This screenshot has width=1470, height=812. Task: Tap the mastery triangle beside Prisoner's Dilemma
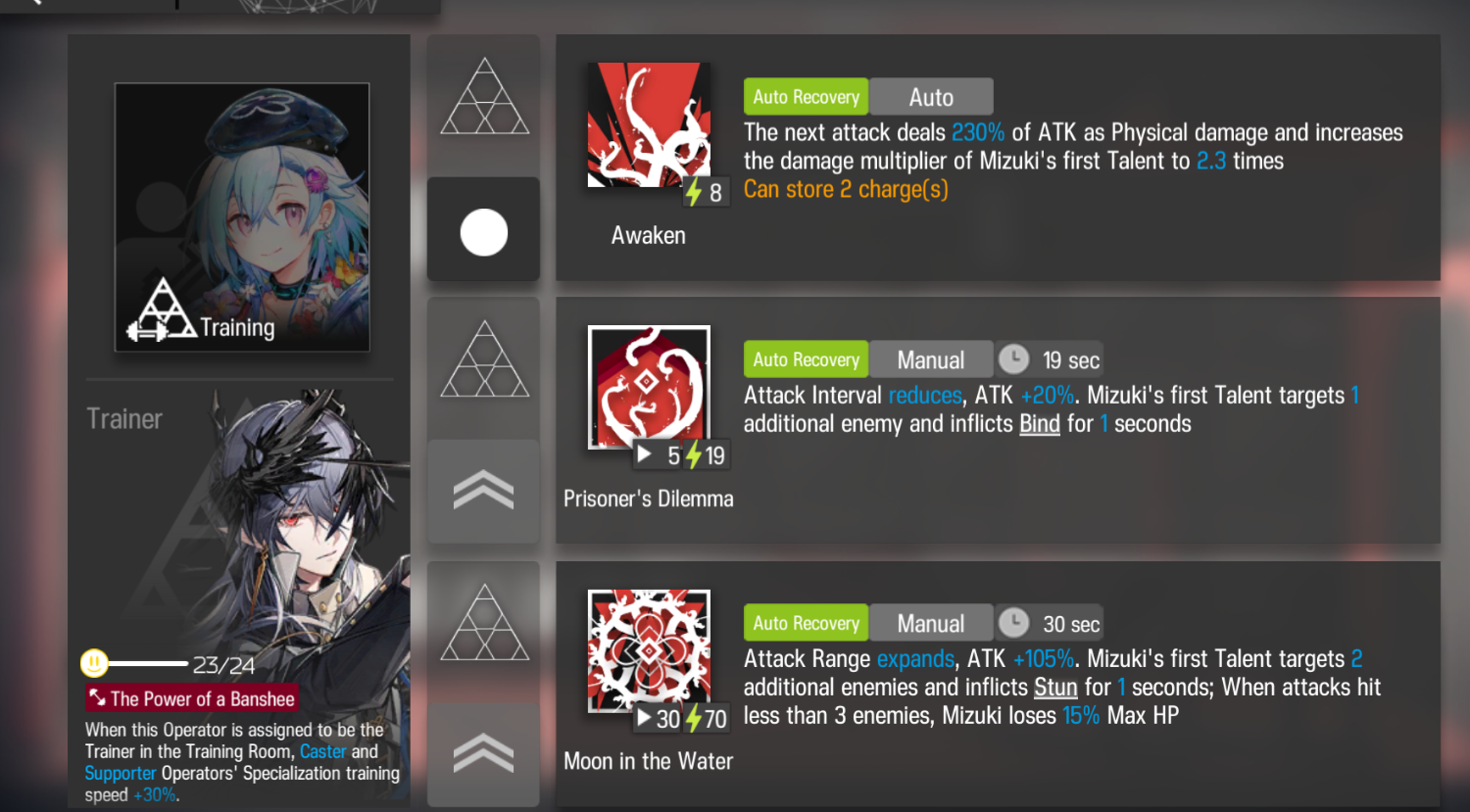click(x=484, y=359)
